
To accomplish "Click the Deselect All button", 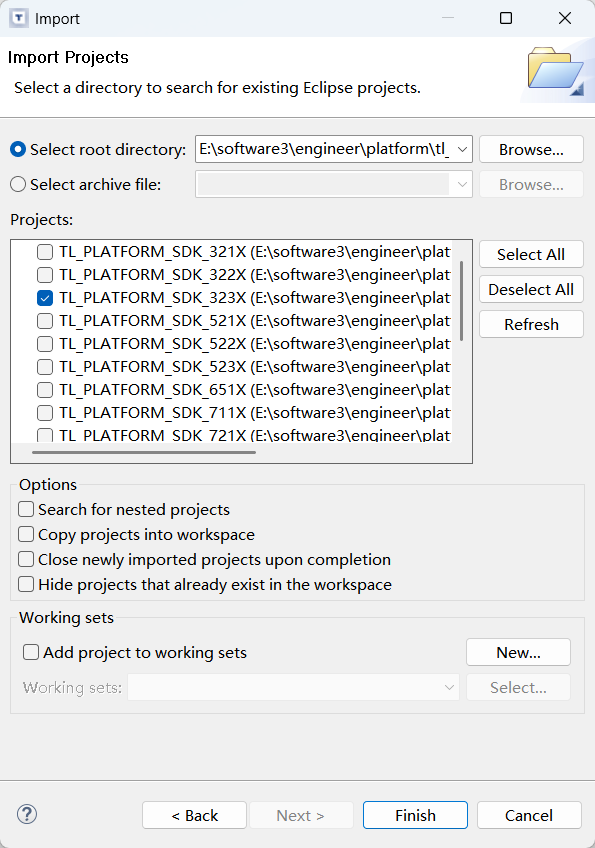I will tap(531, 289).
